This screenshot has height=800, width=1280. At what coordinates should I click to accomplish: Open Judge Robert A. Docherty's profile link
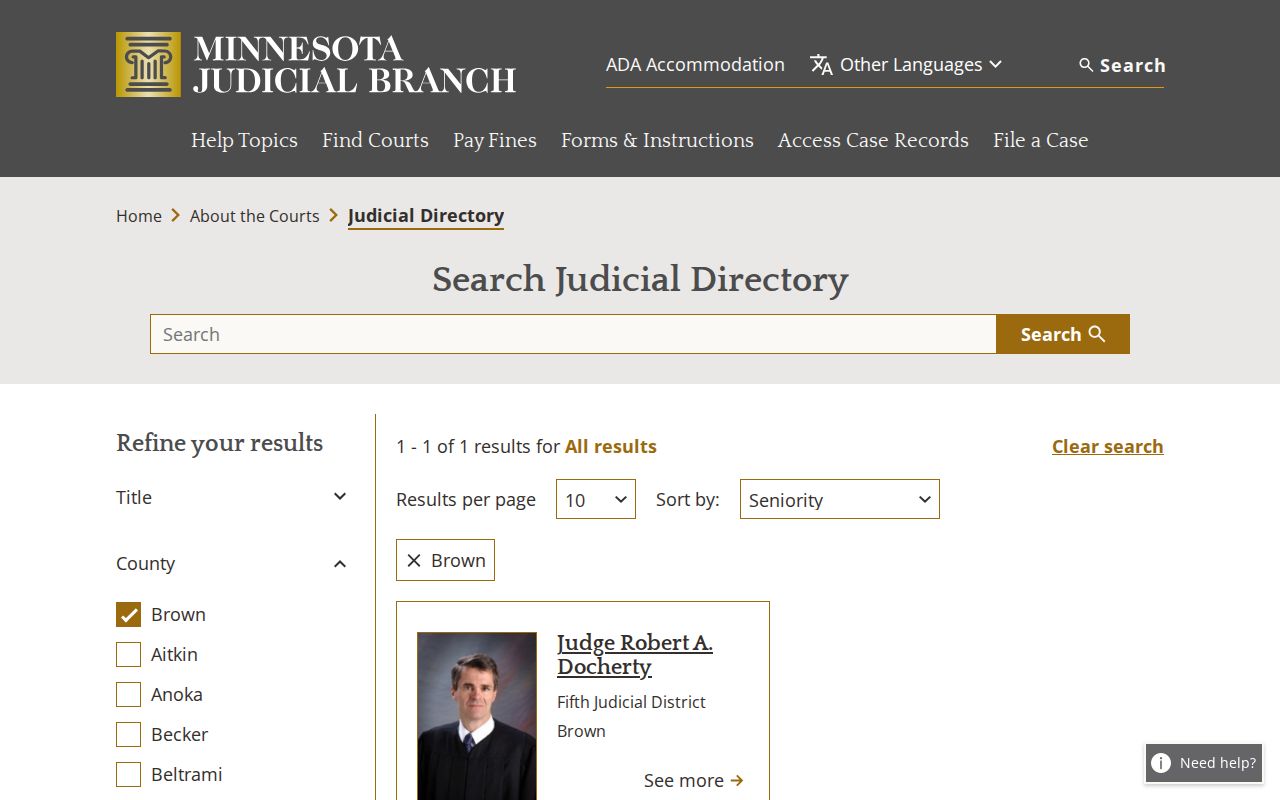635,655
